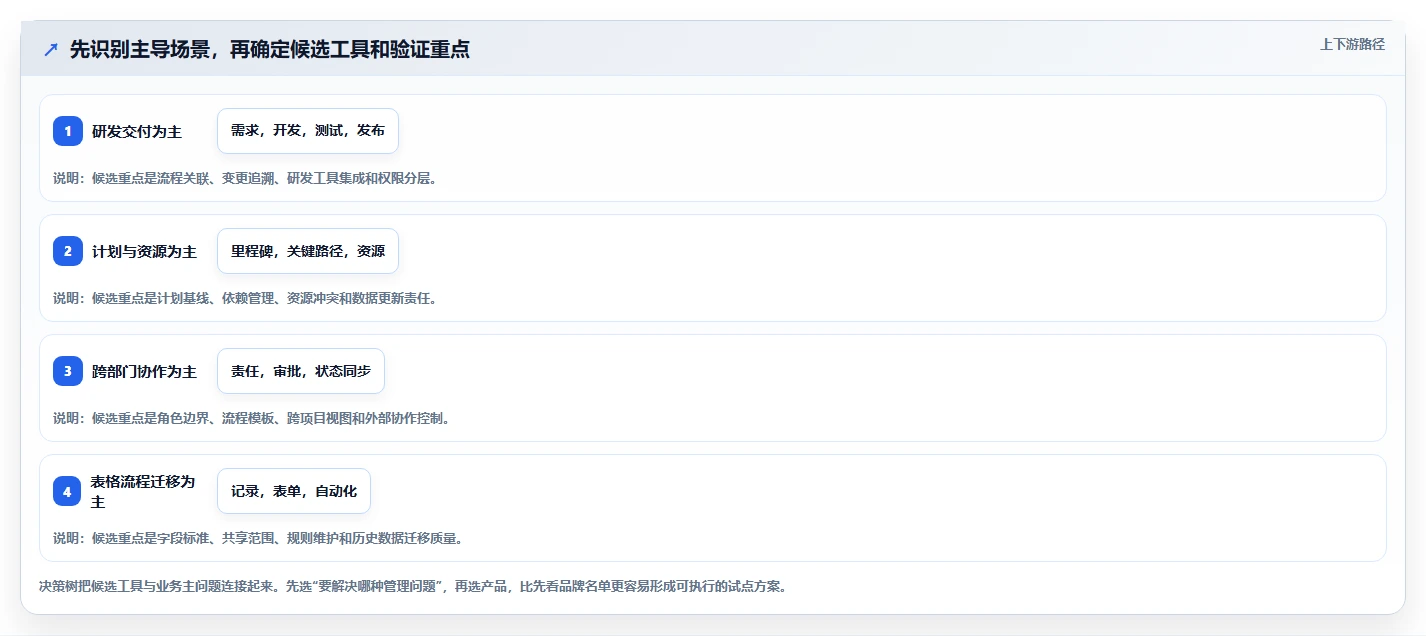Select the 记录，表单，自动化 chip
Image resolution: width=1426 pixels, height=636 pixels.
pos(294,491)
